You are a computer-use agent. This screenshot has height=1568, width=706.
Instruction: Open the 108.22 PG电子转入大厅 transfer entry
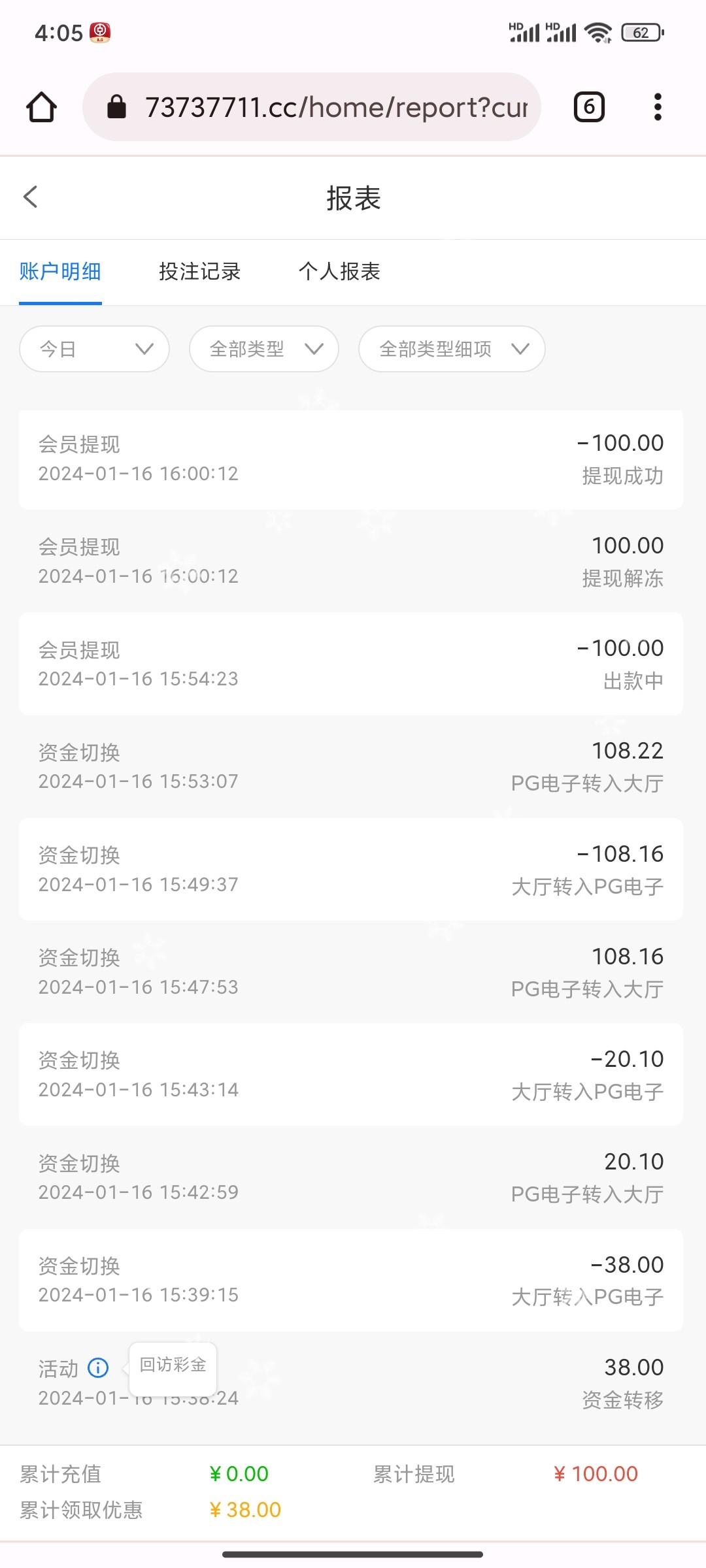(x=351, y=766)
